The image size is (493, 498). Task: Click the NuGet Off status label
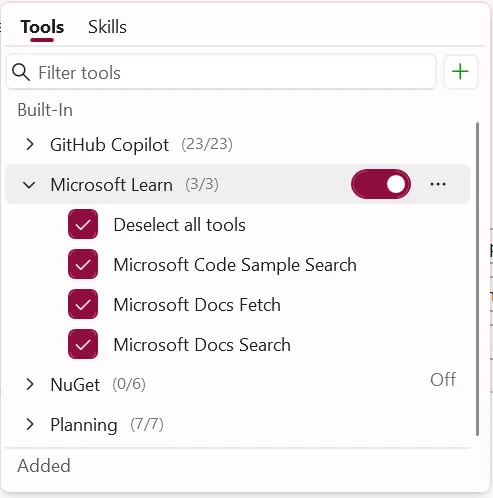click(x=443, y=379)
